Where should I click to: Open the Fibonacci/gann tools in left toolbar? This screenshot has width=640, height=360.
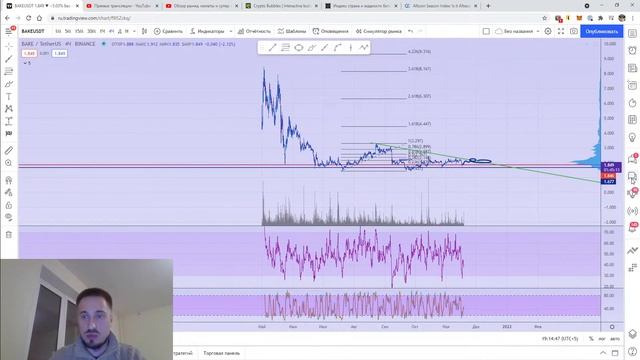tap(9, 71)
